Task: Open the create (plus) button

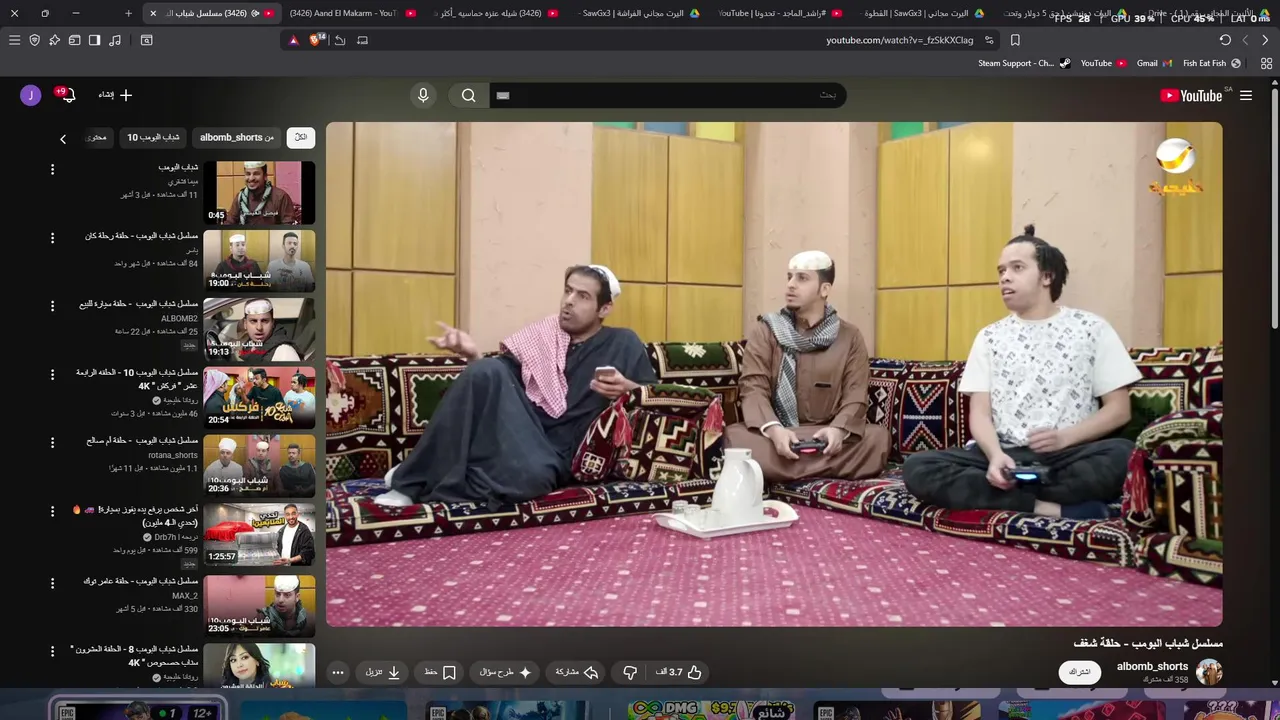Action: (x=115, y=95)
